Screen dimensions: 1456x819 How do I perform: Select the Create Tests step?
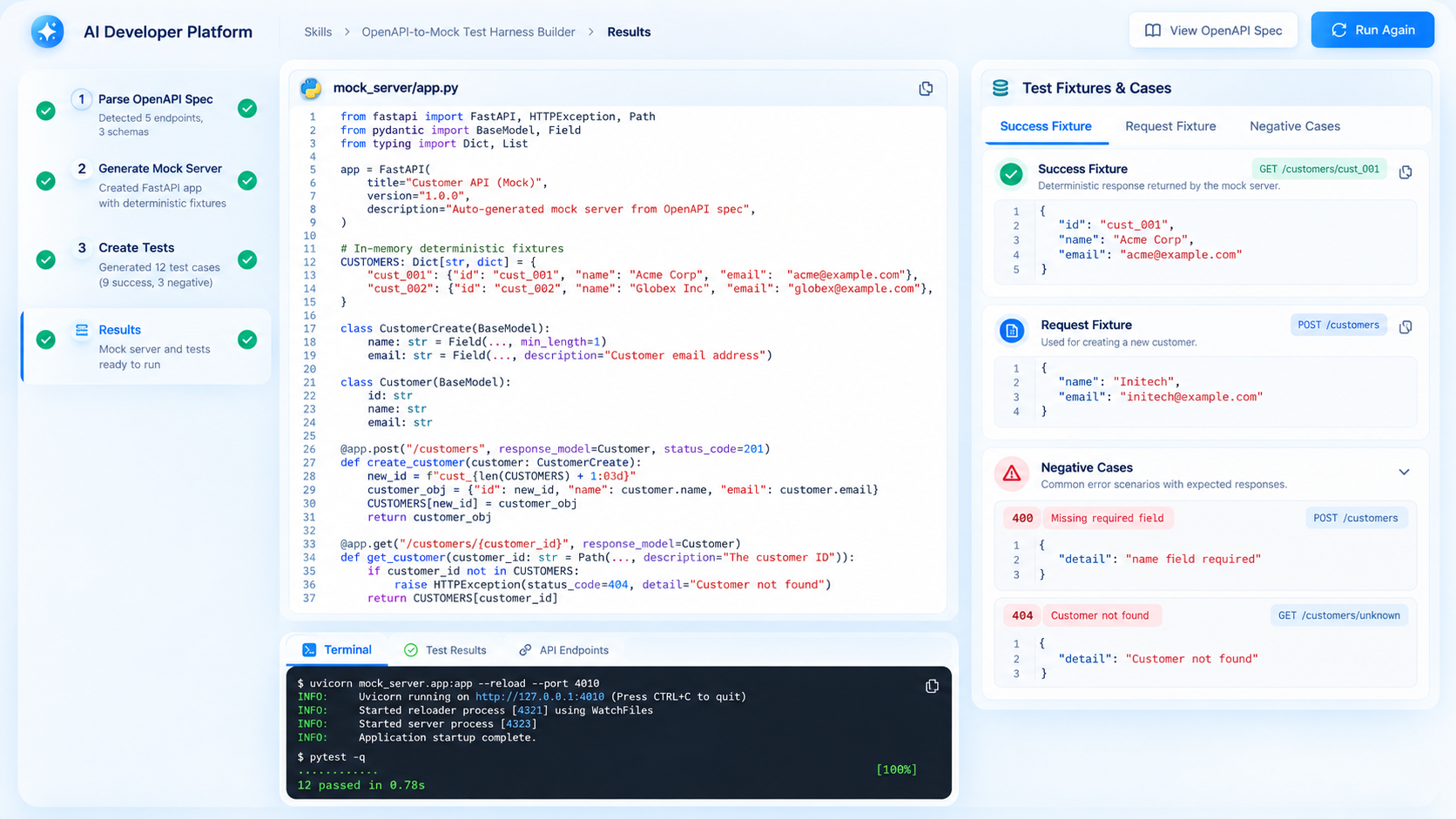(x=146, y=264)
